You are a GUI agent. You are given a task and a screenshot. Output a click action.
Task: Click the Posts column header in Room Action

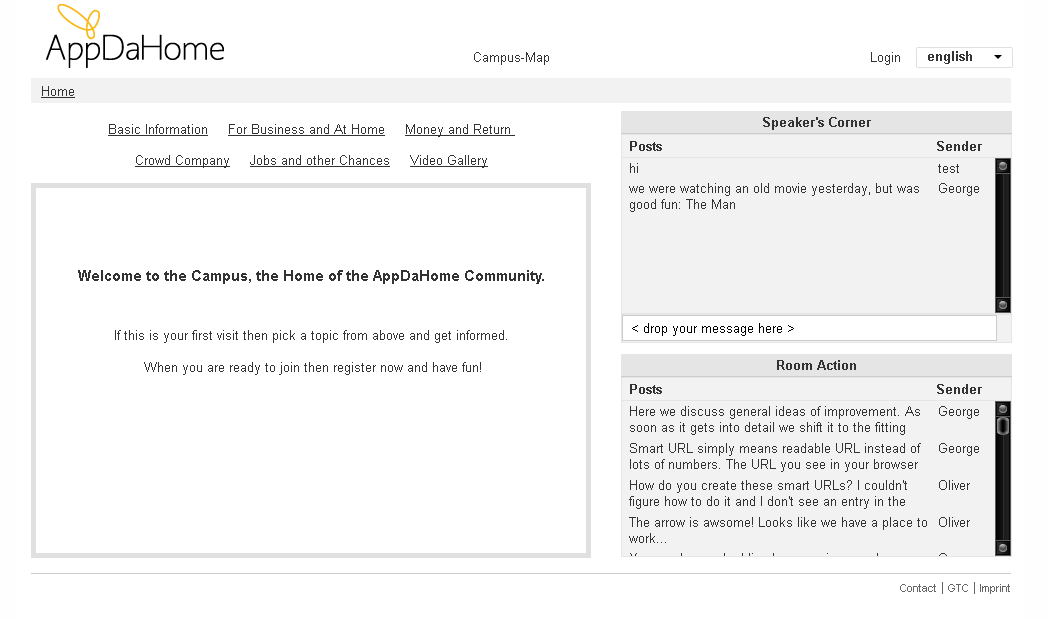pos(646,390)
